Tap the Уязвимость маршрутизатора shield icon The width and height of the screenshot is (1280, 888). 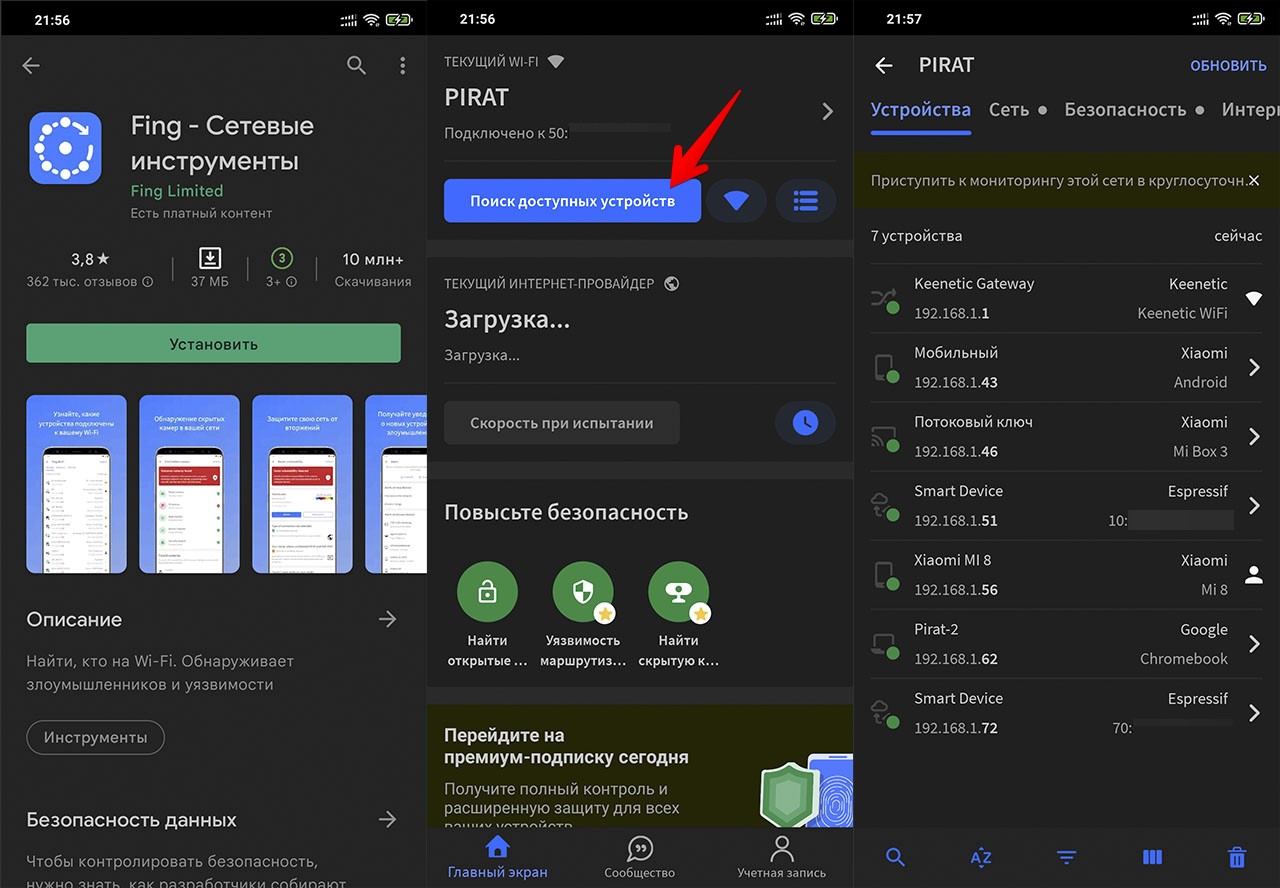(583, 592)
